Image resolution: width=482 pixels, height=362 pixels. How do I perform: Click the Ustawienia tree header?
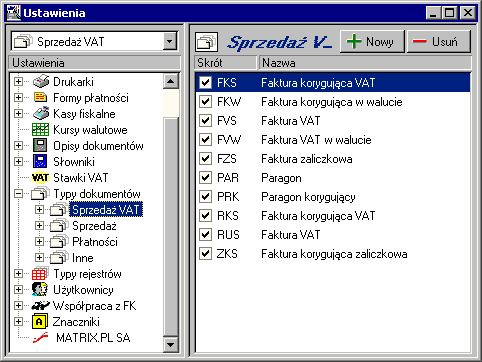[x=94, y=63]
